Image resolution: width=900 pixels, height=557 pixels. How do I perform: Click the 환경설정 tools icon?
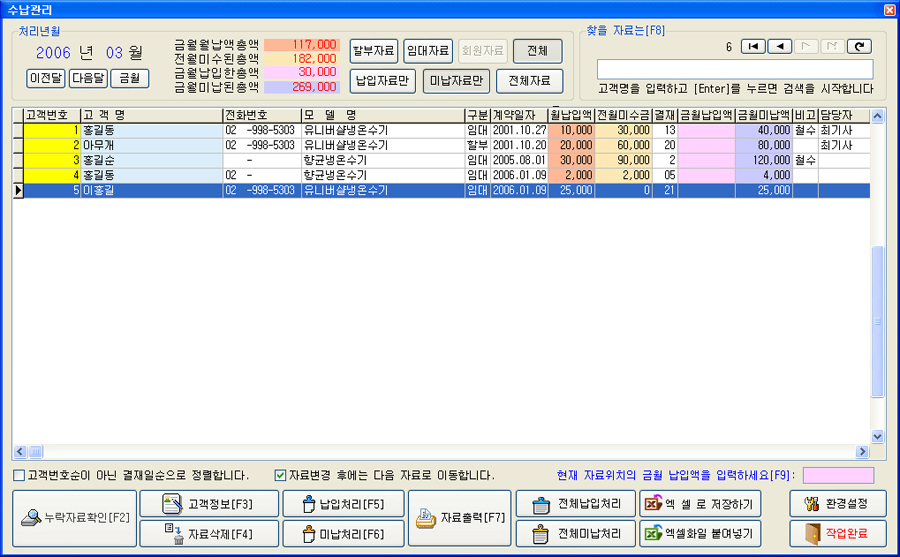(812, 504)
